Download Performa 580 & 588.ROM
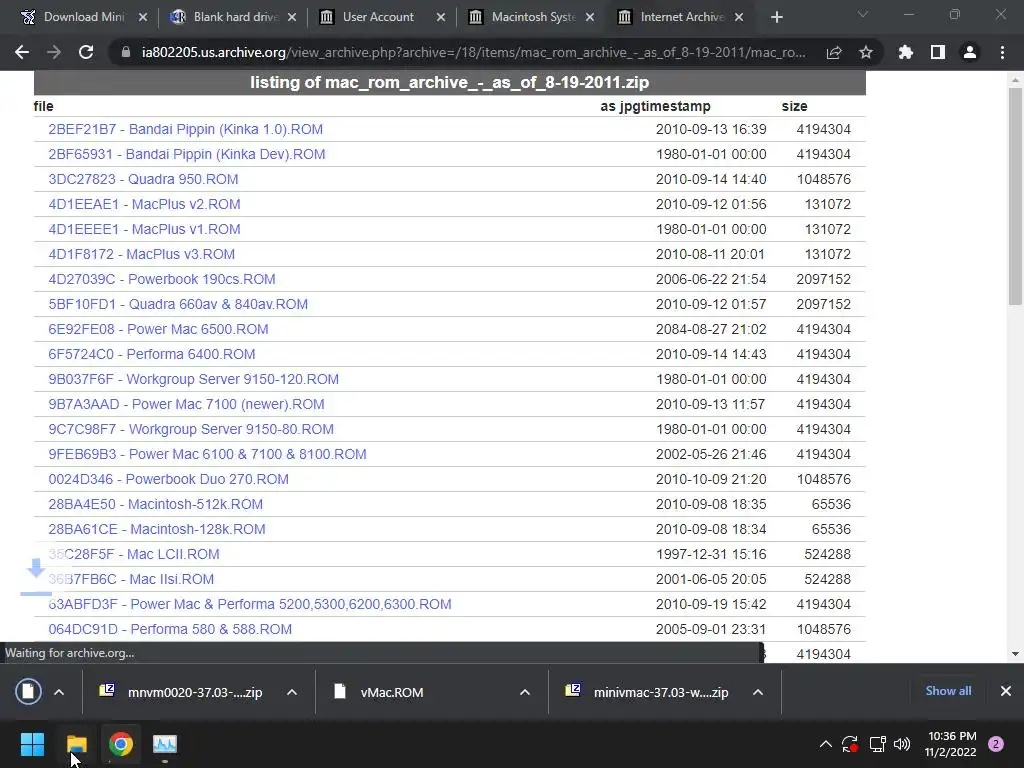 tap(170, 630)
